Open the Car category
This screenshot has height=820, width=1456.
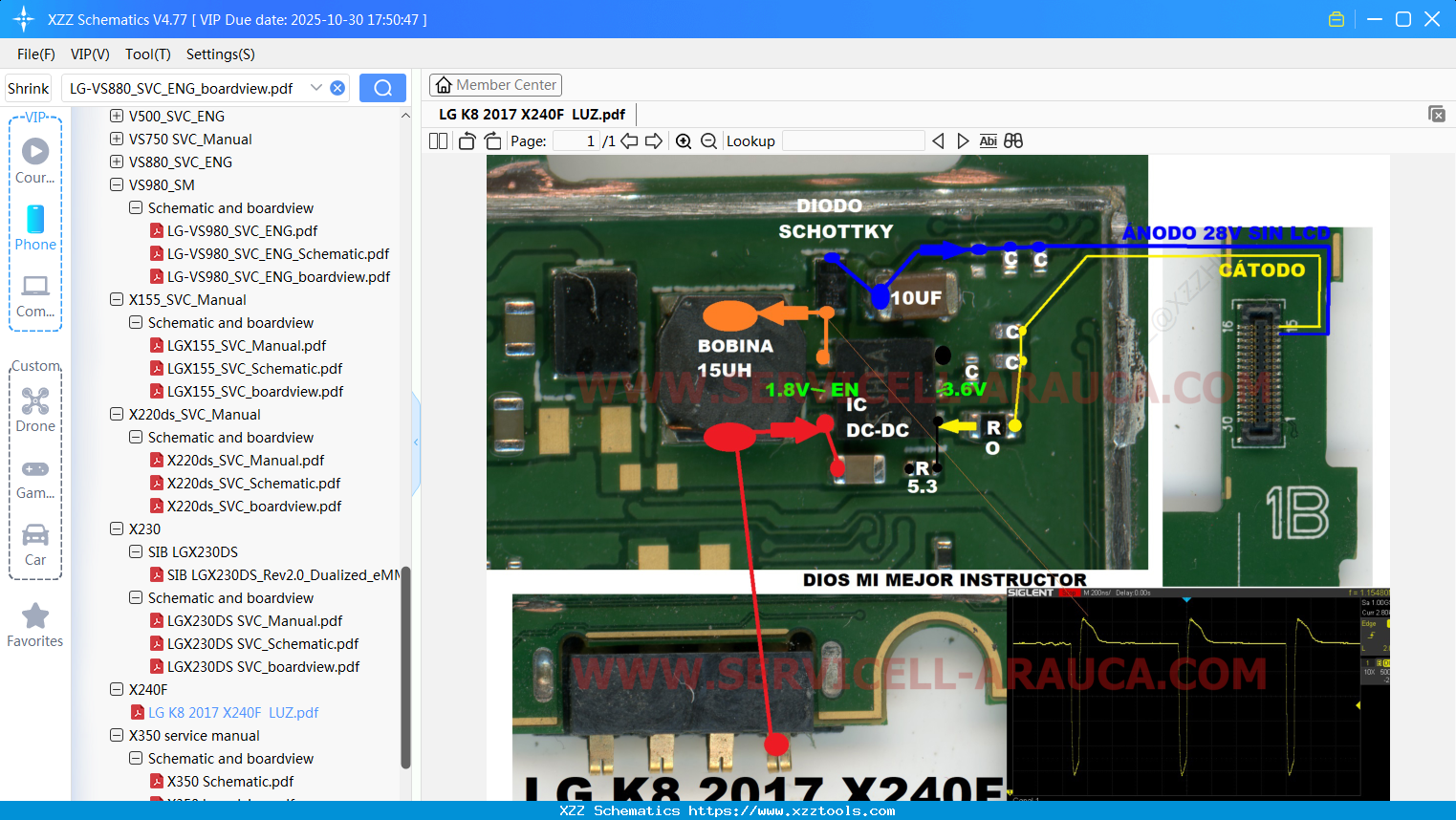pos(35,544)
